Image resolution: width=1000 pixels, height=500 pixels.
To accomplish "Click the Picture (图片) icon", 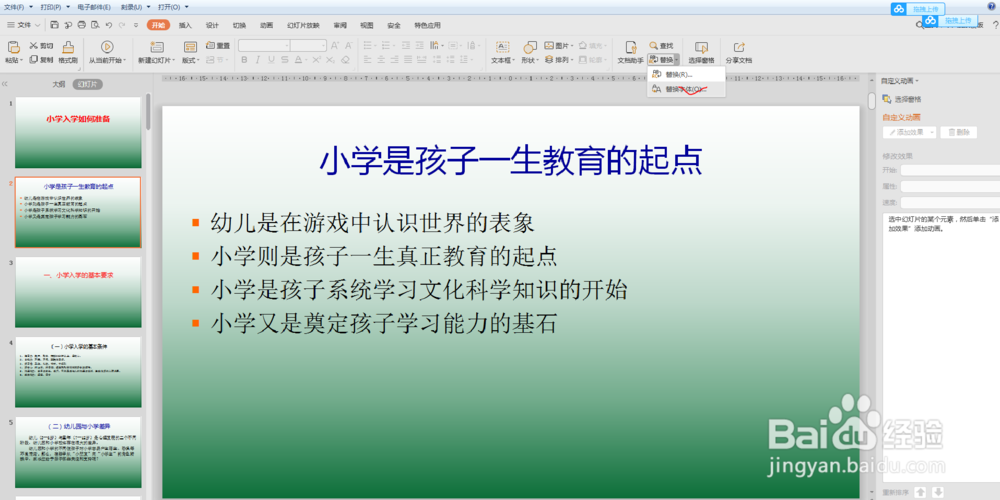I will [x=548, y=46].
